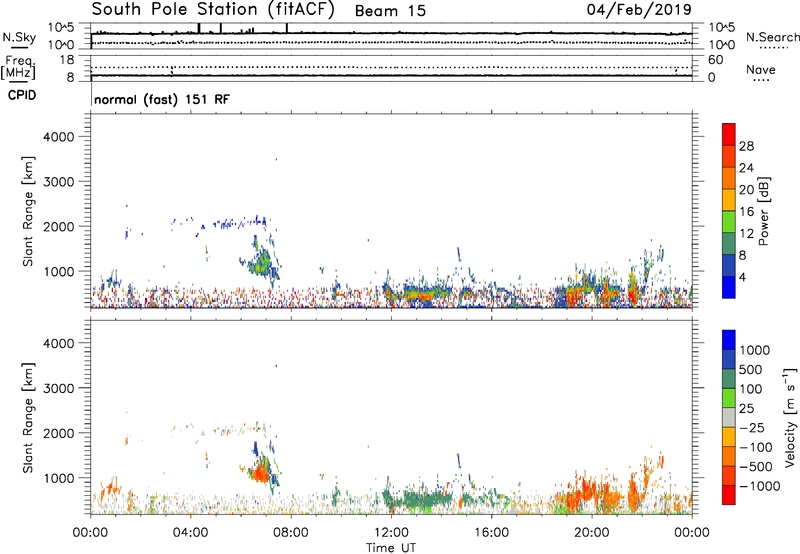800x554 pixels.
Task: Click the dark blue top velocity color segment
Action: [x=729, y=340]
